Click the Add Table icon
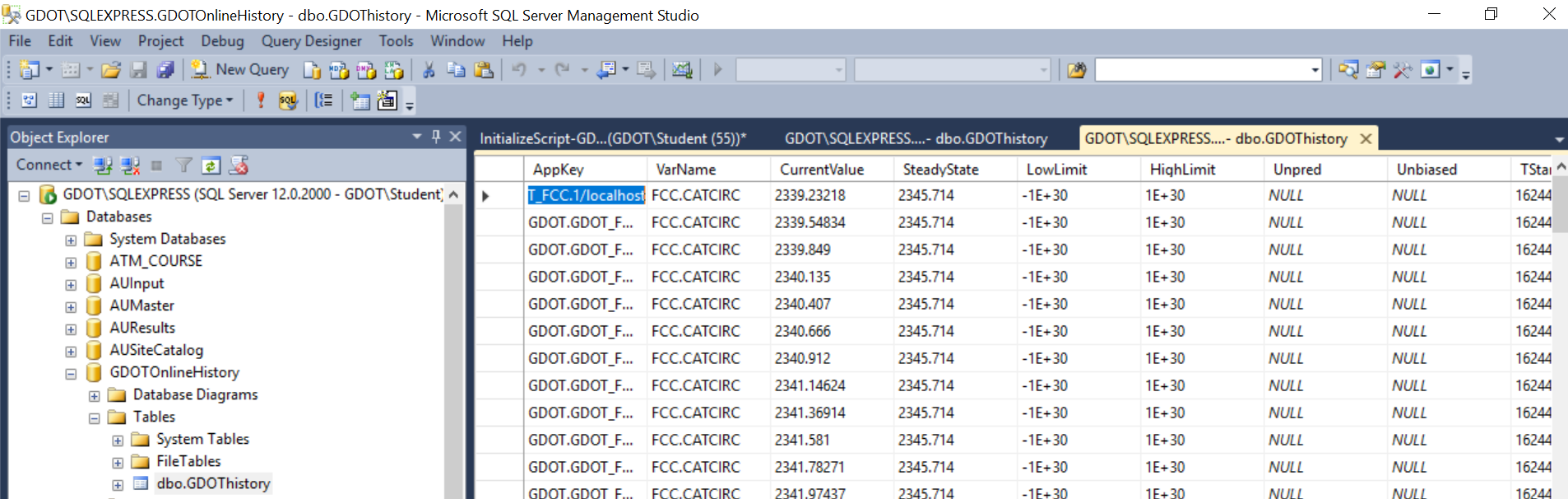This screenshot has height=499, width=1568. pyautogui.click(x=360, y=100)
